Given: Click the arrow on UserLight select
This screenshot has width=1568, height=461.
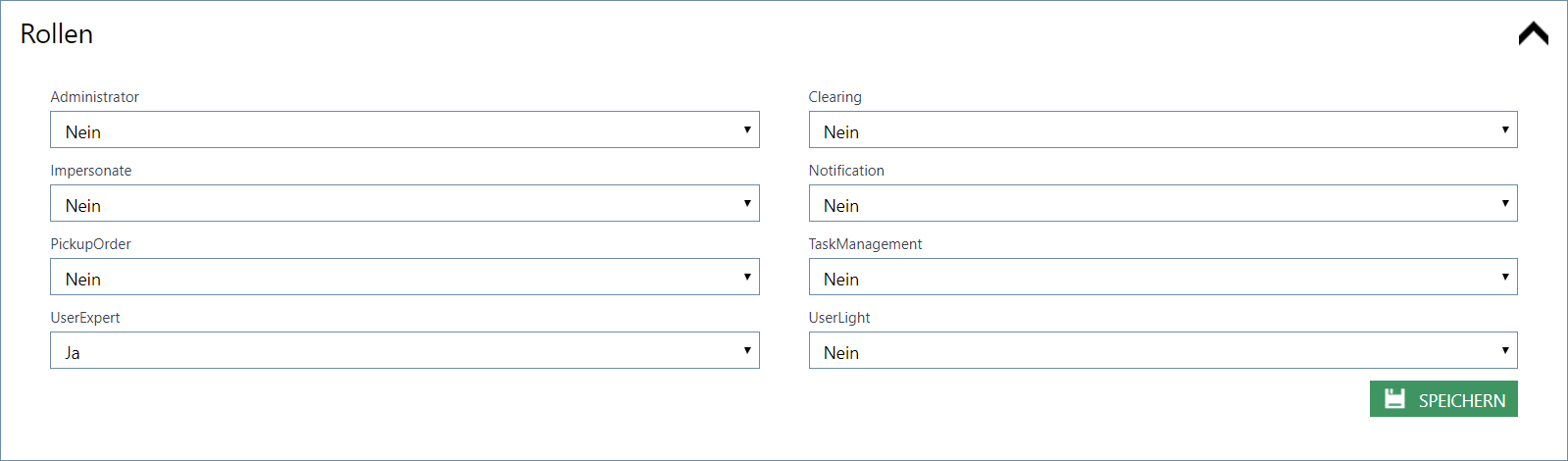Looking at the screenshot, I should (1504, 350).
